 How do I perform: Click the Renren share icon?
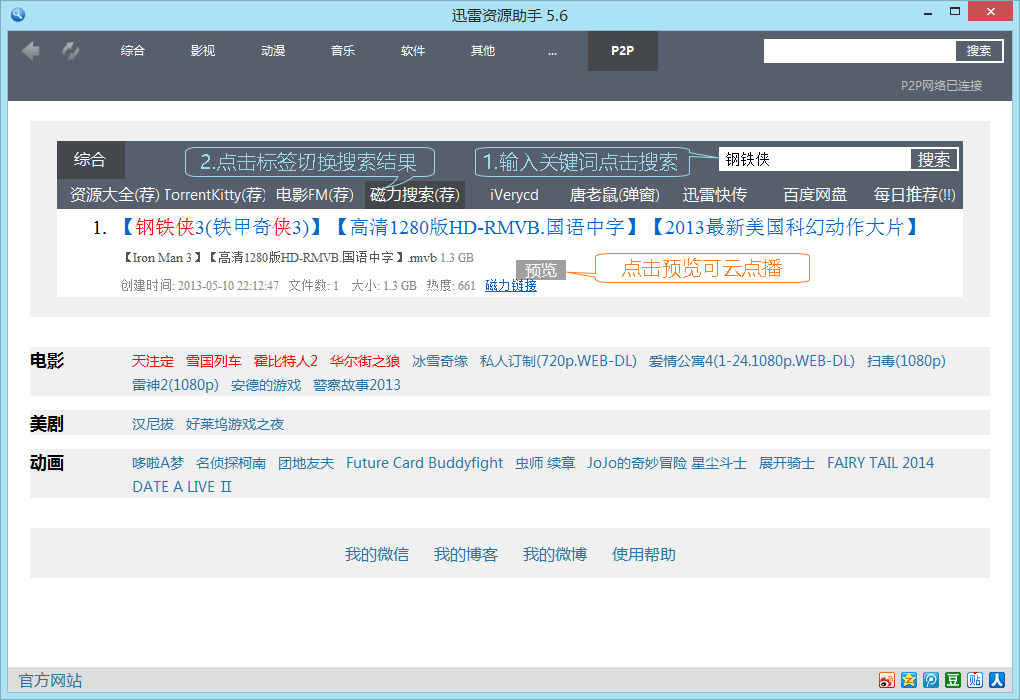[997, 680]
